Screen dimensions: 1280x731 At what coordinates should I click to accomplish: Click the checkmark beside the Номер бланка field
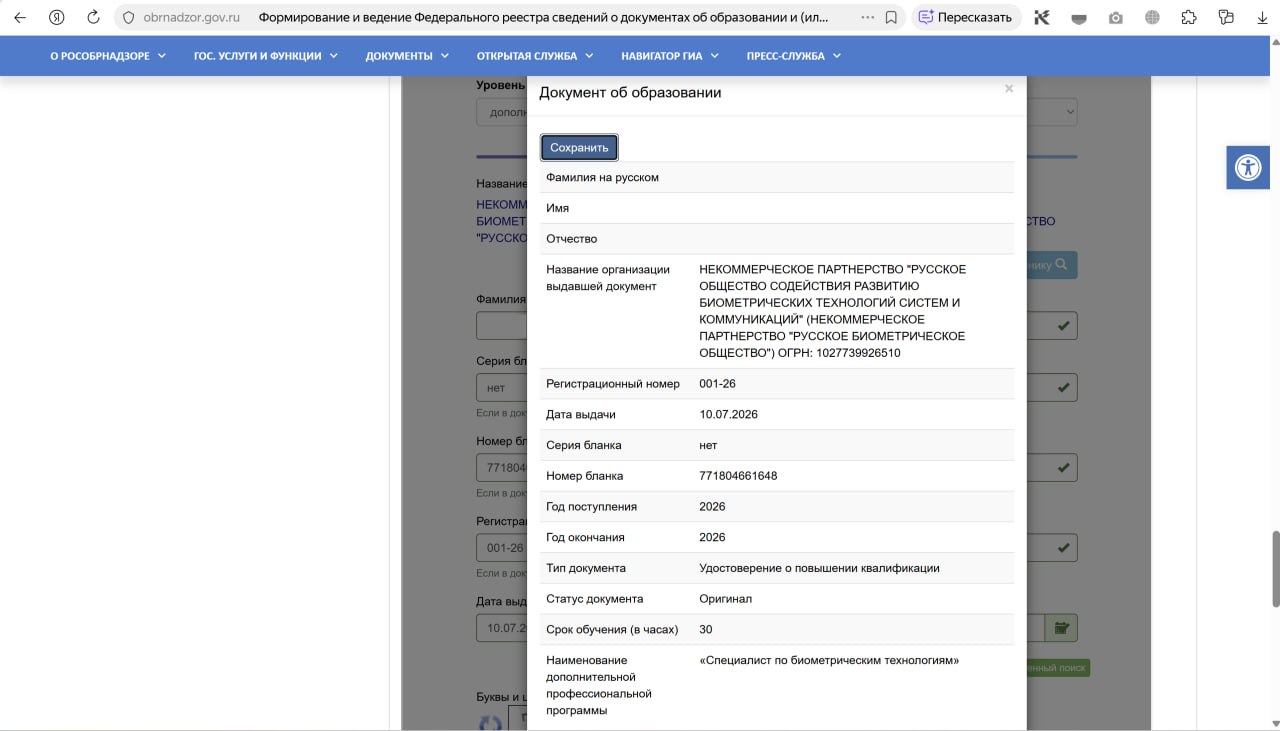[1064, 467]
